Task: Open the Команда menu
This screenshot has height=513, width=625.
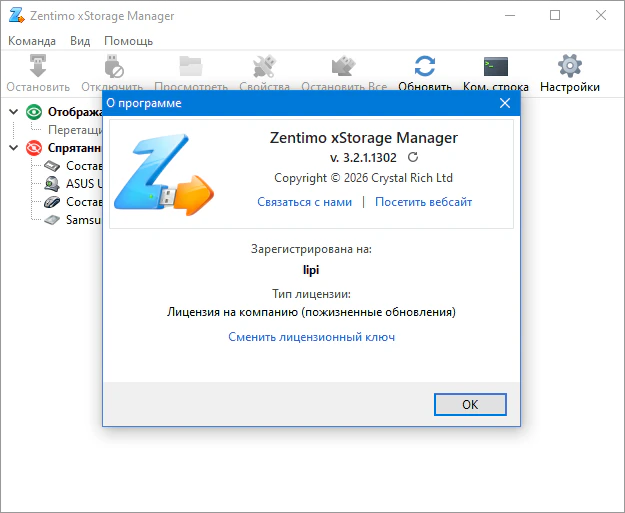Action: click(x=32, y=41)
